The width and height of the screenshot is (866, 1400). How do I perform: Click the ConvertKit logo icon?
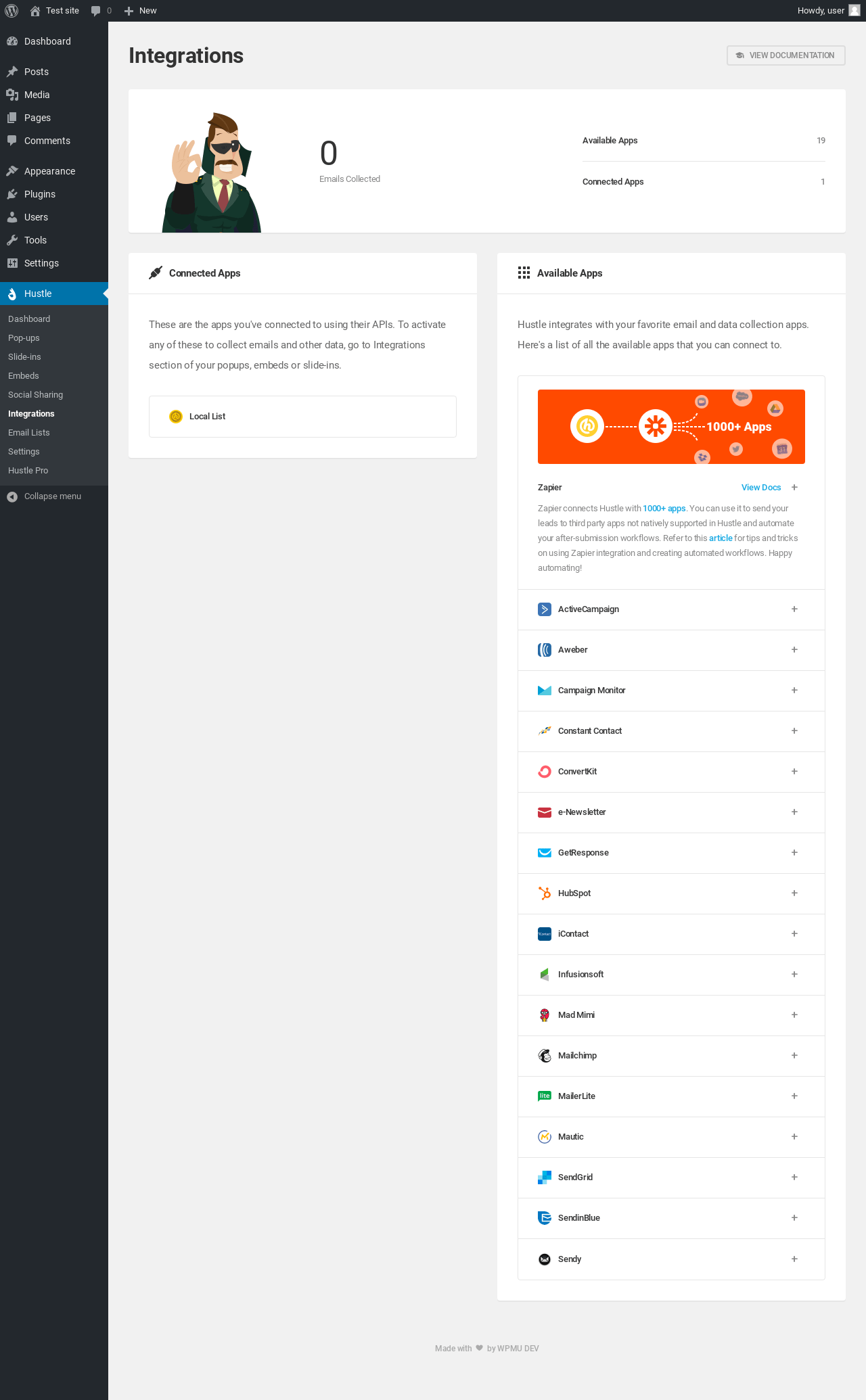[545, 772]
